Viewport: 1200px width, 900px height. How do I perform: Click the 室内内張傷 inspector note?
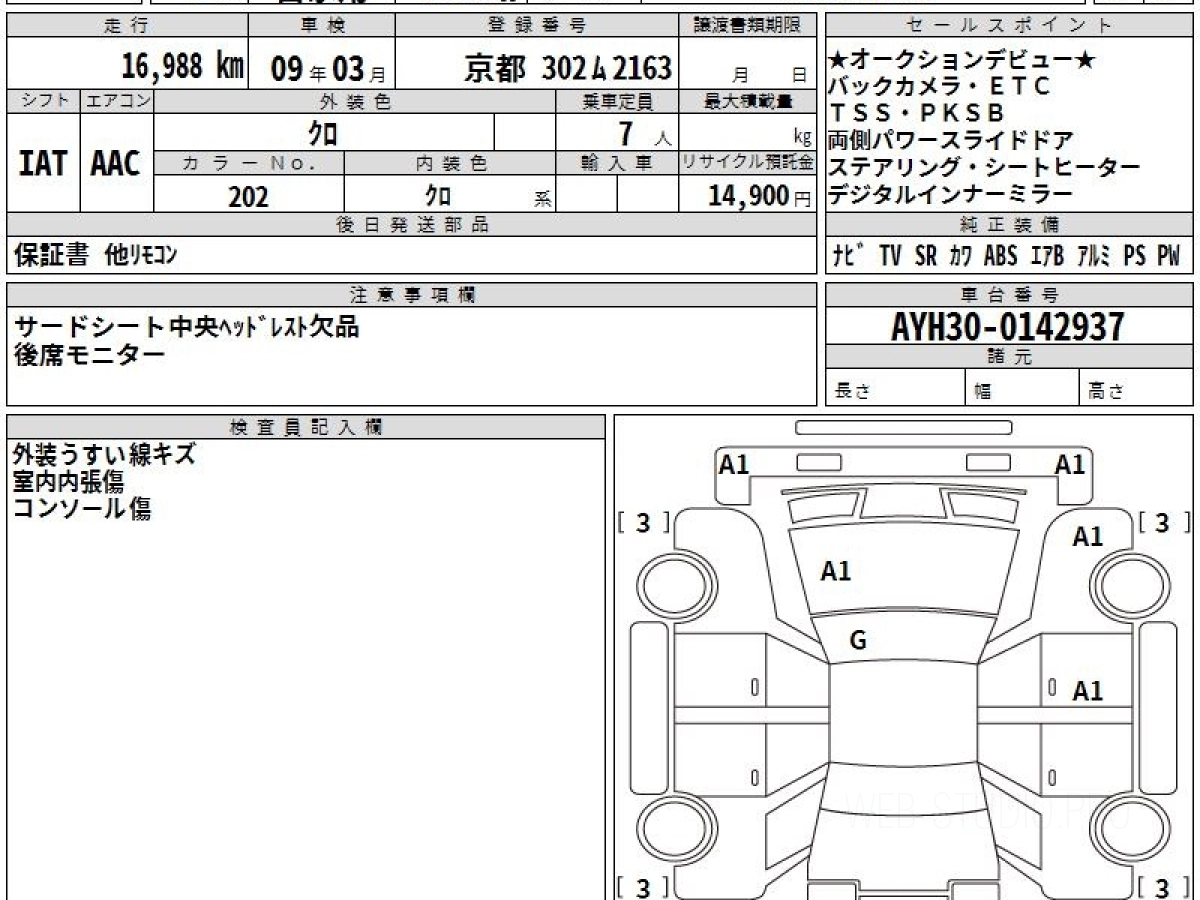[68, 482]
